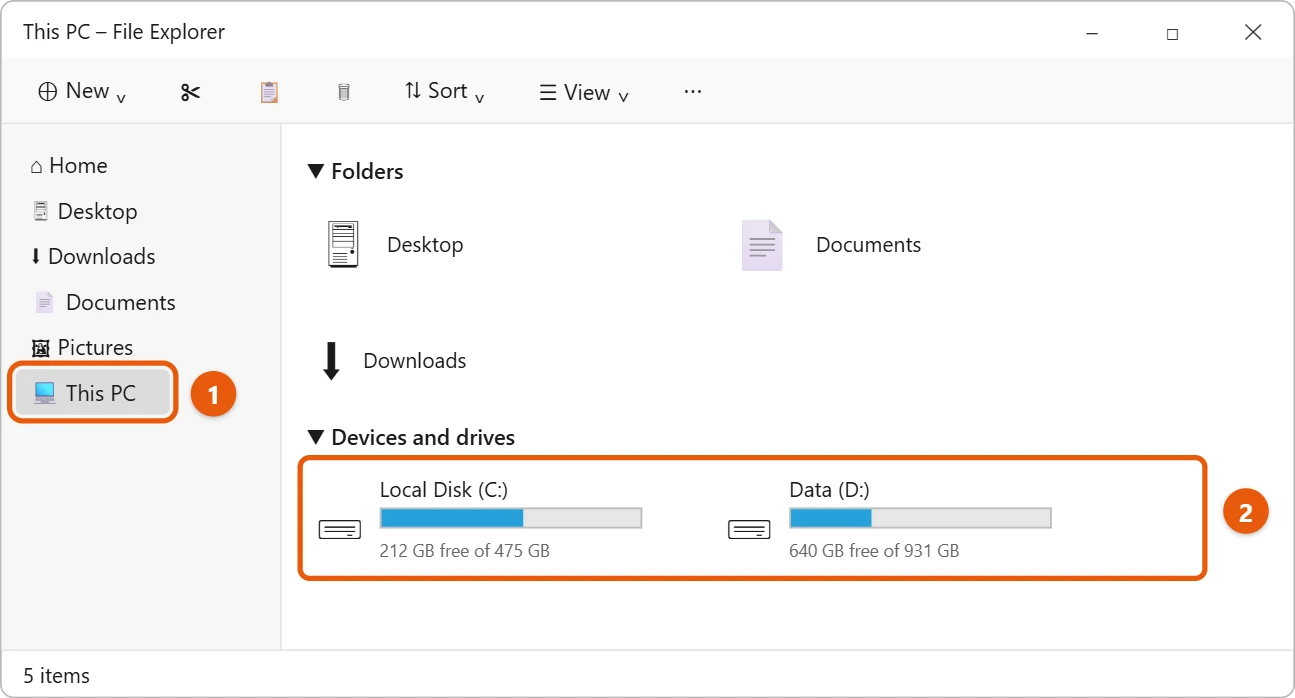Open Pictures label in the navigation pane
Screen dimensions: 1295x698
(95, 348)
